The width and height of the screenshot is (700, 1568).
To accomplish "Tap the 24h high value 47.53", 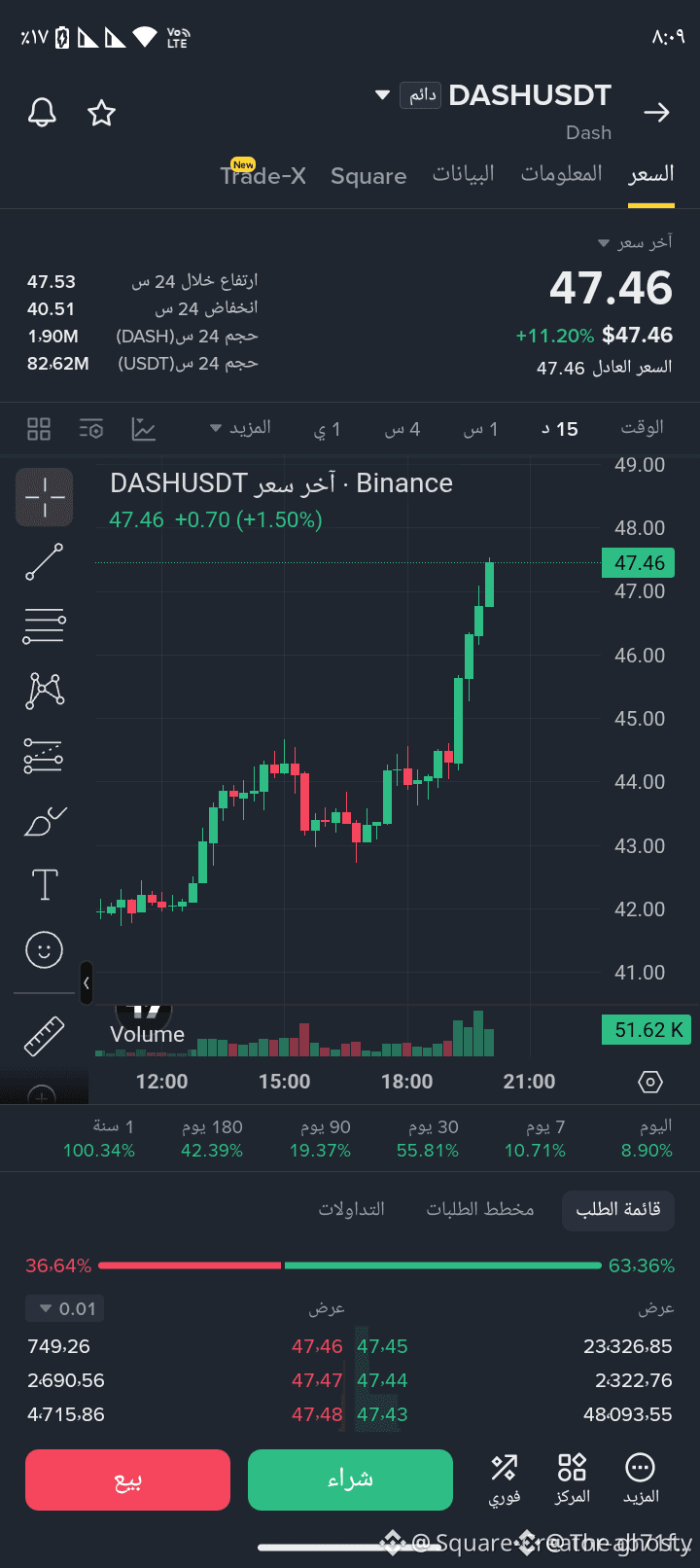I will [x=52, y=282].
